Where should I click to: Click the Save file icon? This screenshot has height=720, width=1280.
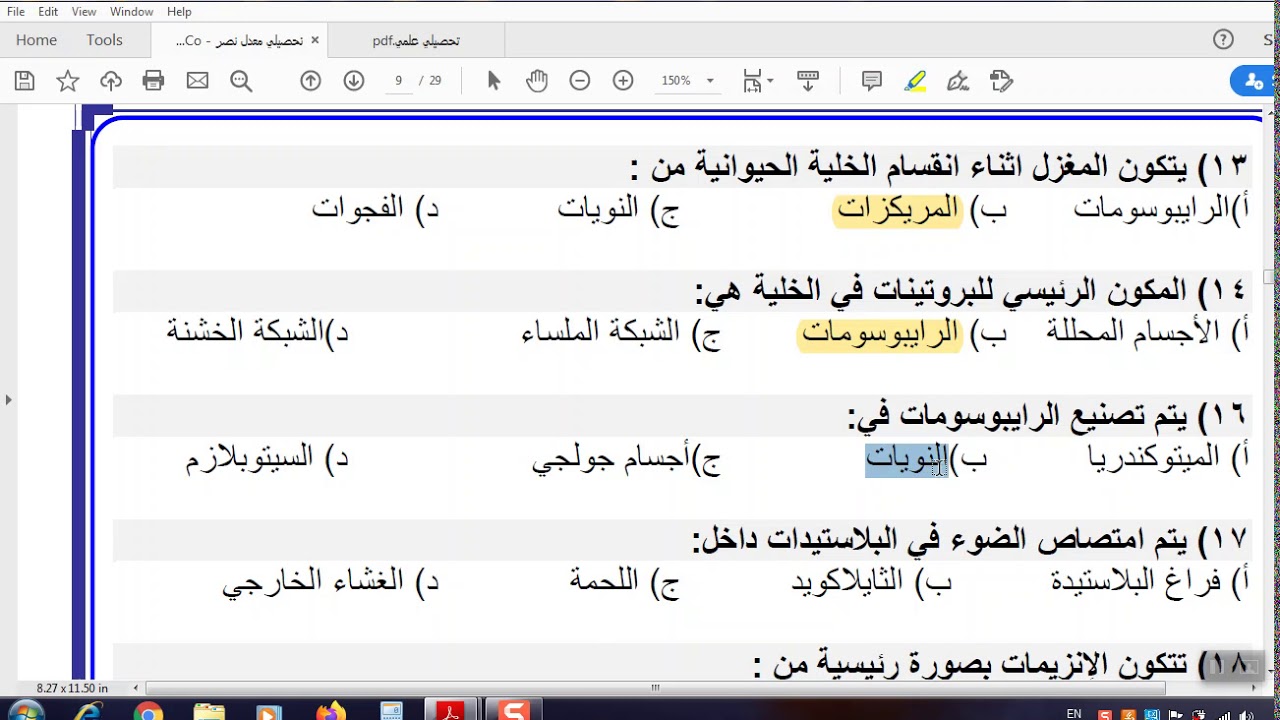click(24, 81)
